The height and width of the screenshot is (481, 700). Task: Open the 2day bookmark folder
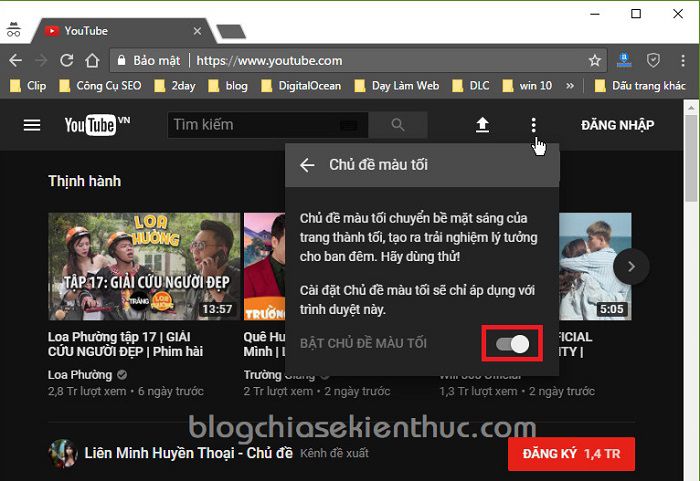point(175,85)
